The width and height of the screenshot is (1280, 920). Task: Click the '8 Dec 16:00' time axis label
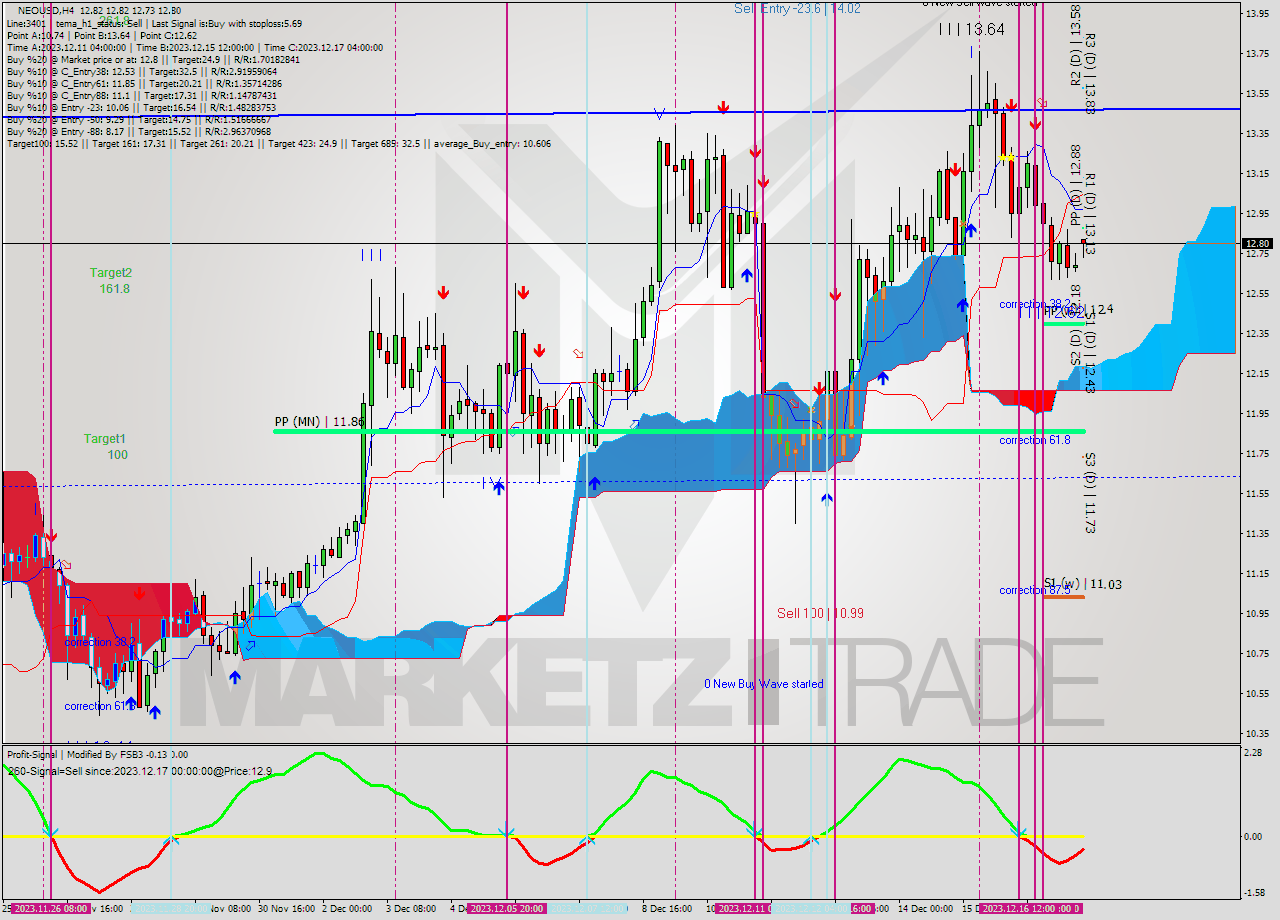(x=665, y=909)
